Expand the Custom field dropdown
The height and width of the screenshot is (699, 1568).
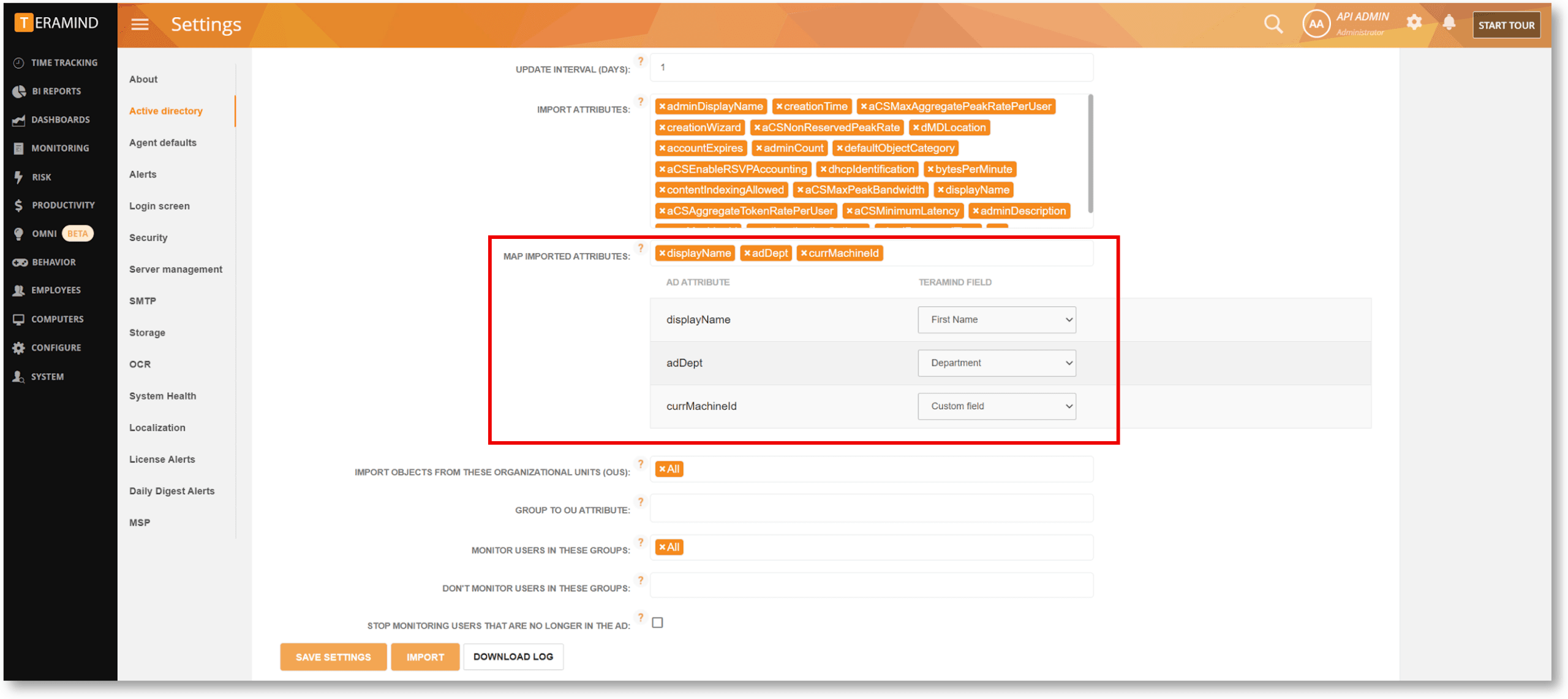[996, 407]
